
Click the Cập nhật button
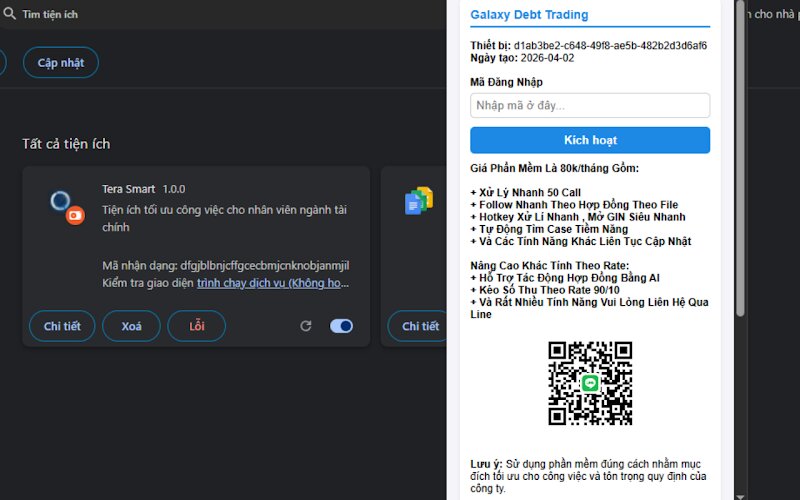(61, 63)
